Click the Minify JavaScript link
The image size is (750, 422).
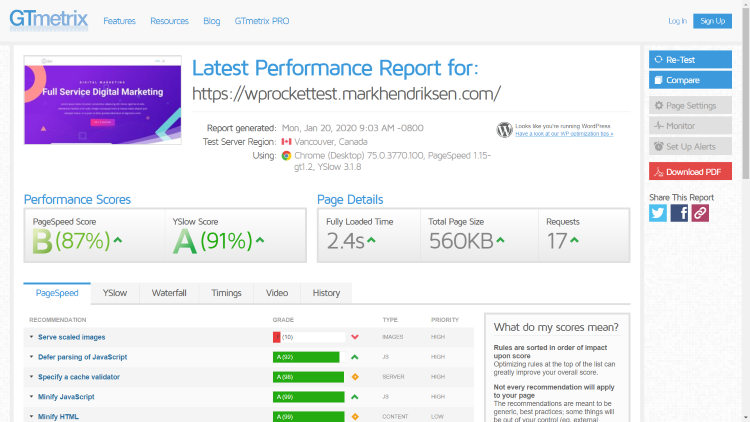pos(66,397)
